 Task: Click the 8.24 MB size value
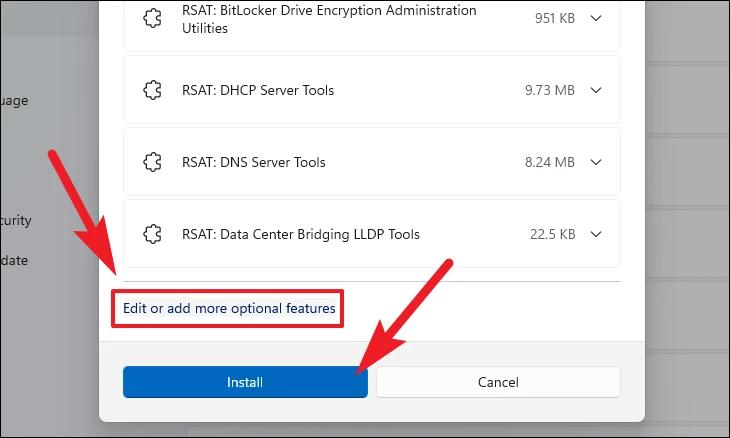pyautogui.click(x=550, y=162)
